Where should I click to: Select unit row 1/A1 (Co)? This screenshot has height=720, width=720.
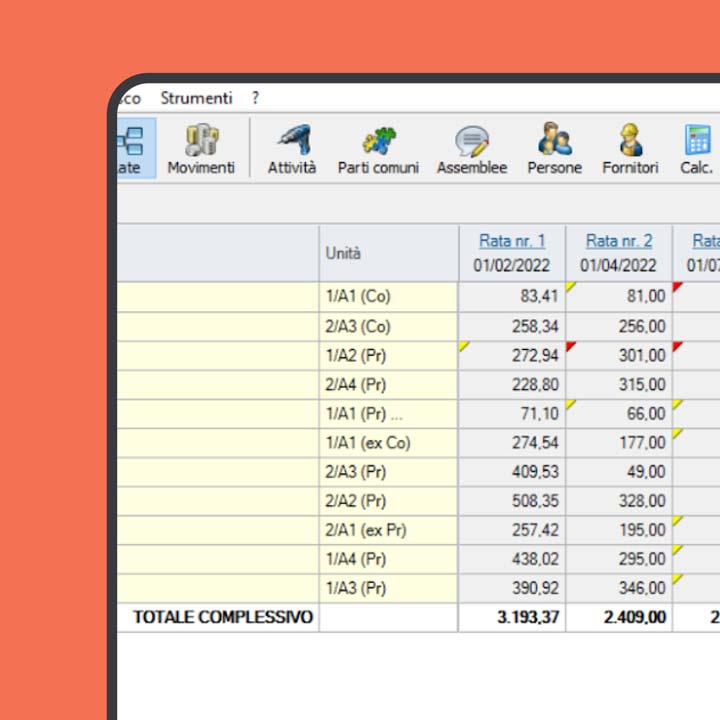(x=388, y=297)
